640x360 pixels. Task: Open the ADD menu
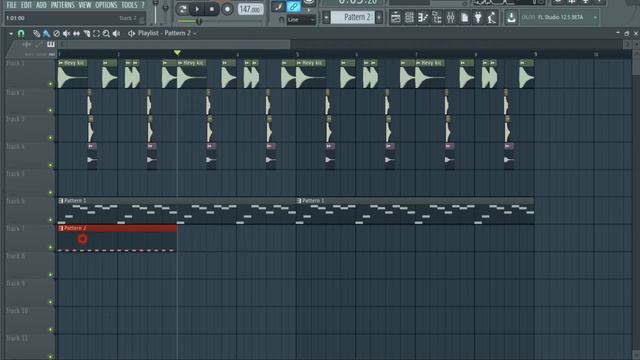pyautogui.click(x=41, y=5)
